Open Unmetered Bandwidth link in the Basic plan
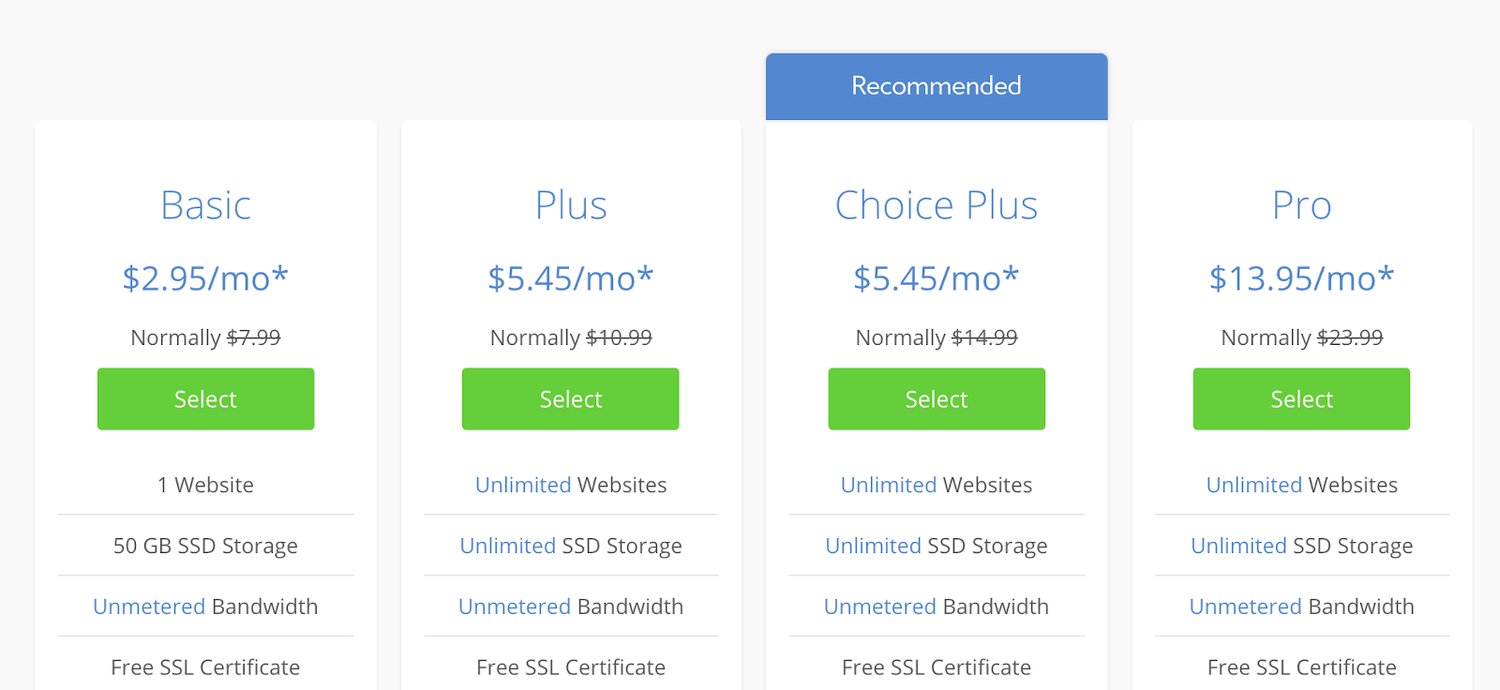The image size is (1500, 690). 149,607
